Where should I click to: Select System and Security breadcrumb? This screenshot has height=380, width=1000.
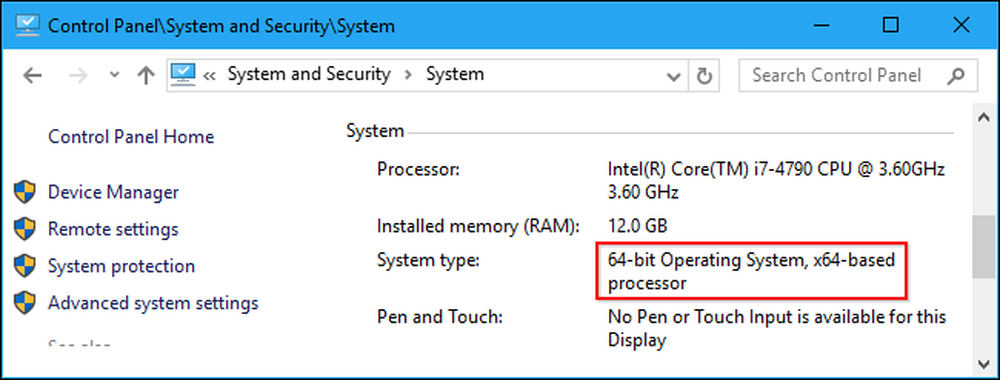click(309, 74)
